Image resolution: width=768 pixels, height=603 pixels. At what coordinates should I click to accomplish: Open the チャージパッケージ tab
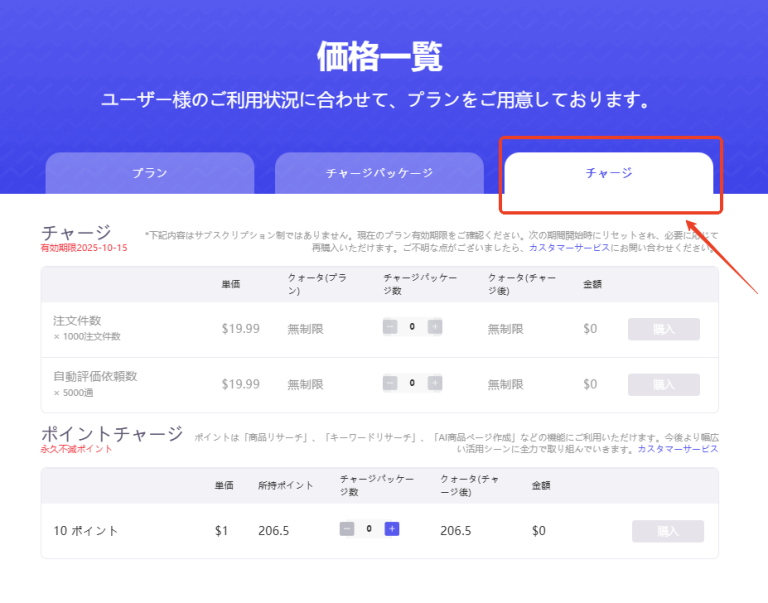[379, 173]
